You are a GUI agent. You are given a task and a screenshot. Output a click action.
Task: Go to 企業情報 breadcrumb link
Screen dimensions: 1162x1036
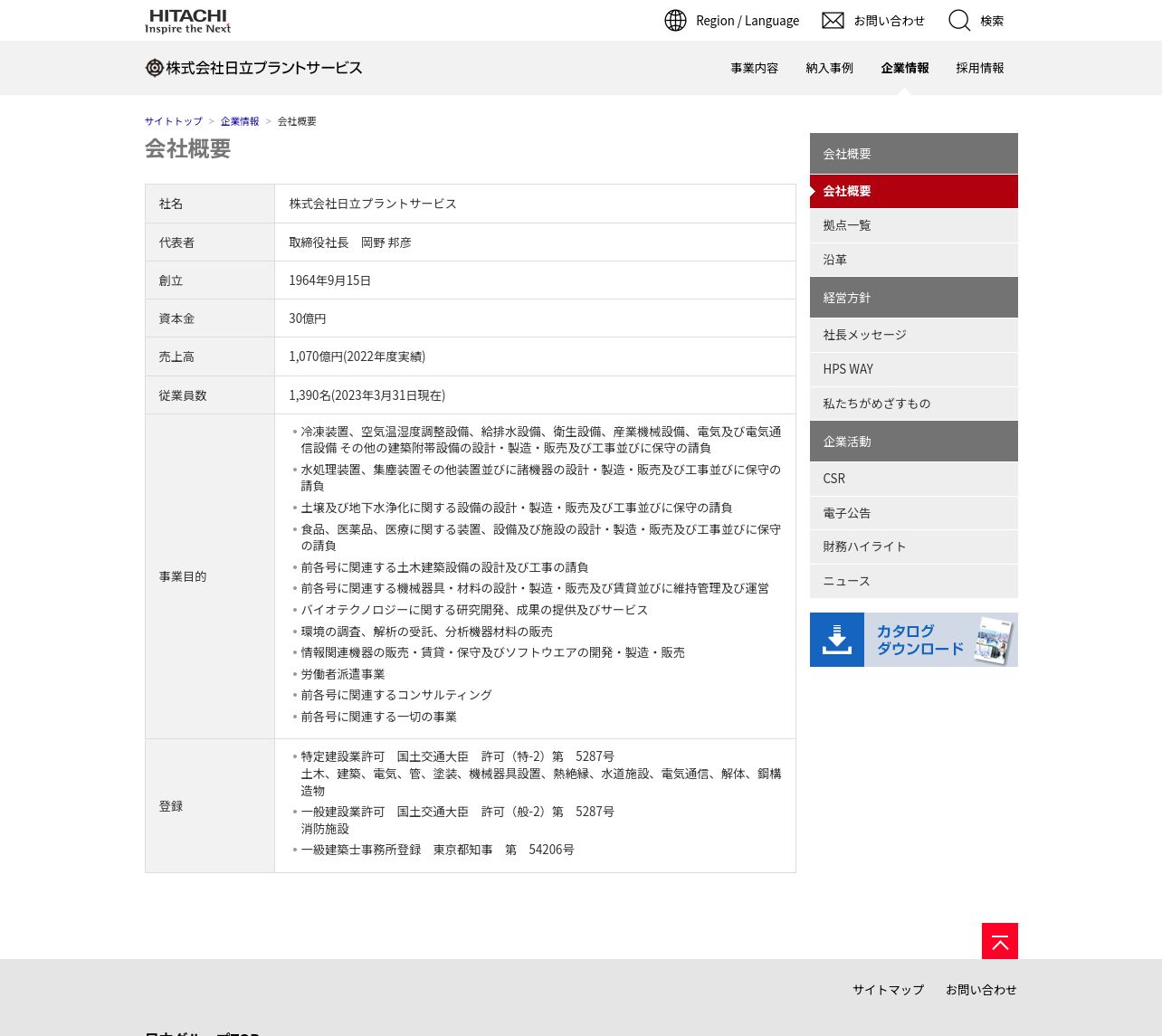(240, 121)
